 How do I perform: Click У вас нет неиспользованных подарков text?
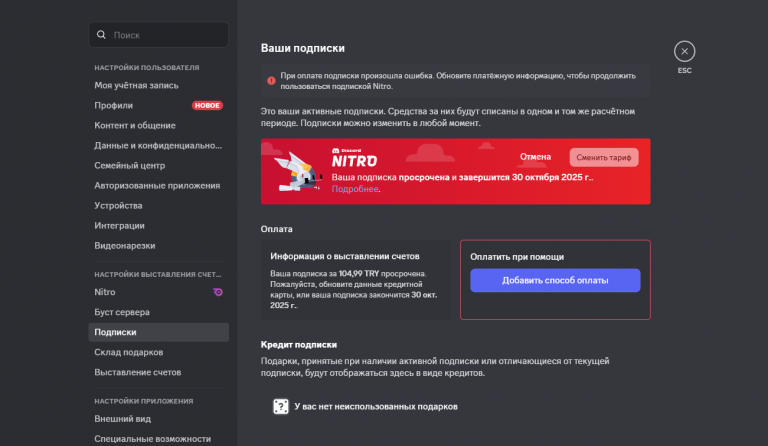(x=376, y=407)
